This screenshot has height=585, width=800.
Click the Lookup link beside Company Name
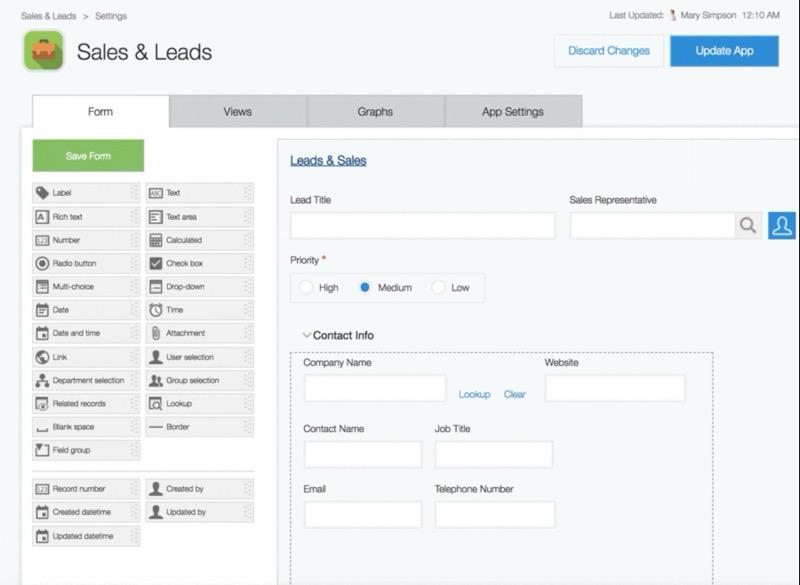[x=474, y=394]
